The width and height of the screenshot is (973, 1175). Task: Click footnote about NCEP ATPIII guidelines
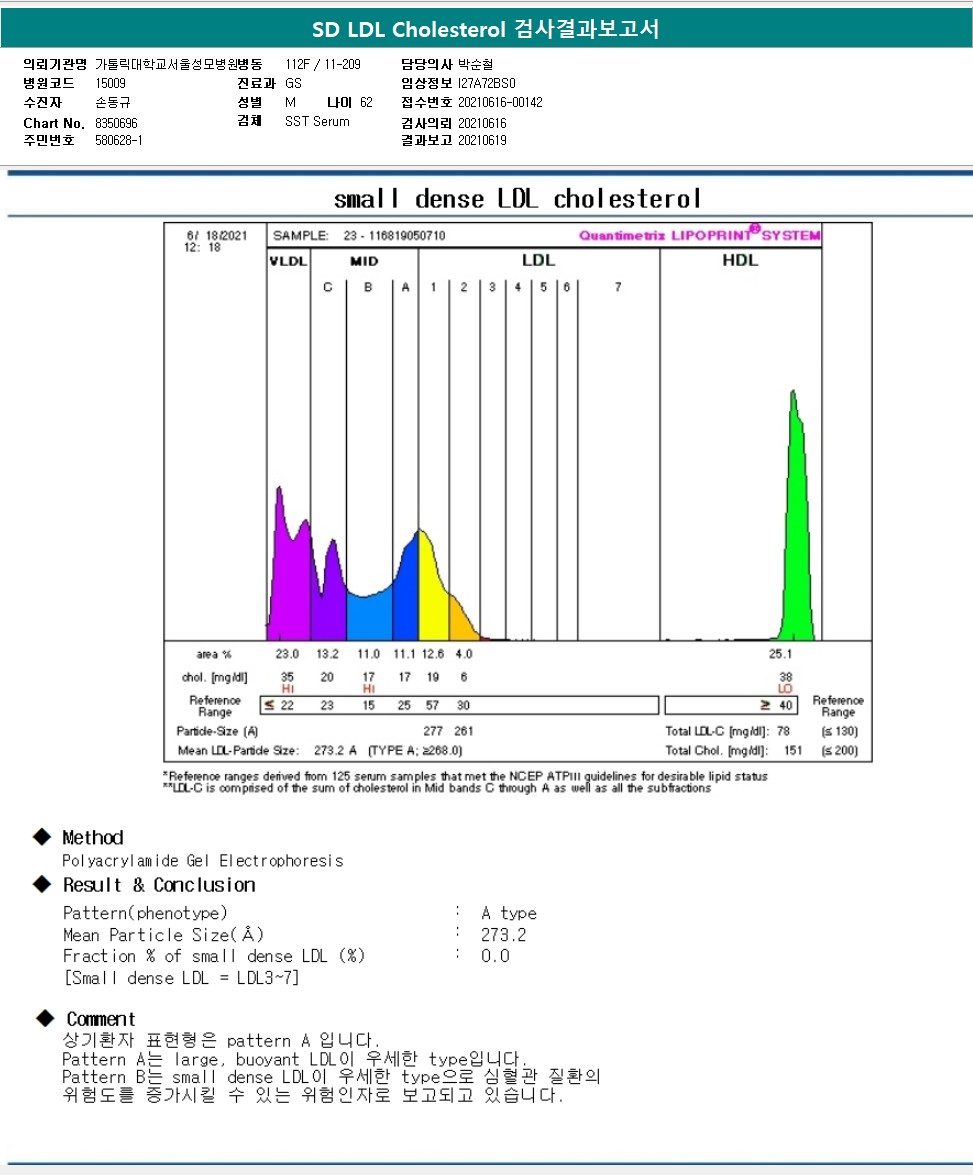pos(466,776)
